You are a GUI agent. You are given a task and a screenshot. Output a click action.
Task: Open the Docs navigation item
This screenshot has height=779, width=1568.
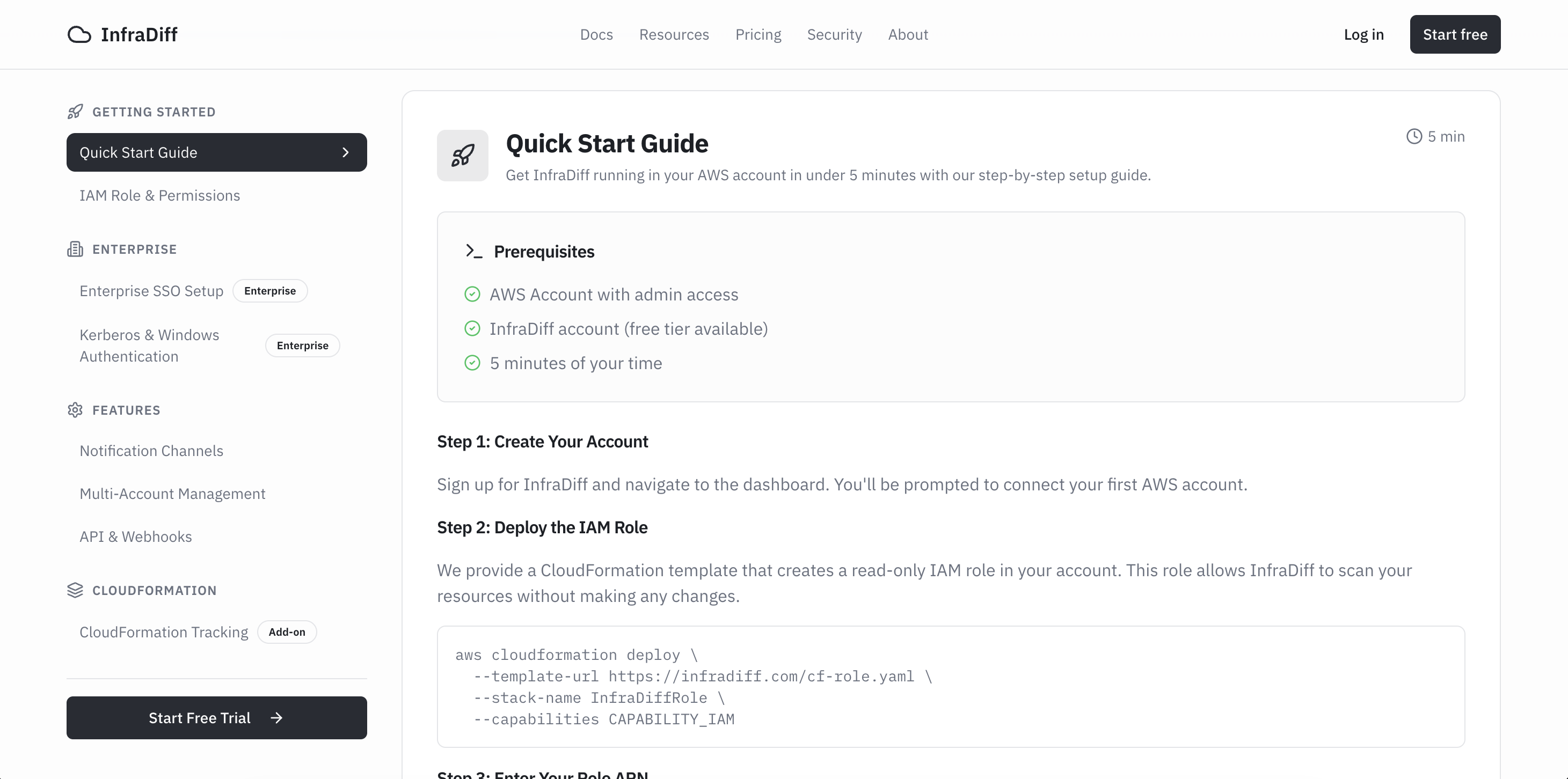(596, 35)
